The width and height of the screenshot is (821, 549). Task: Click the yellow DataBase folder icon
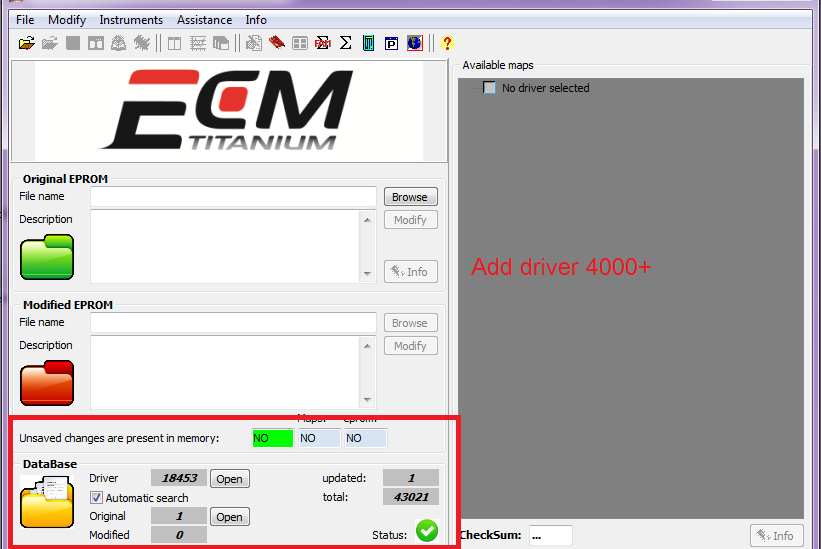tap(47, 501)
